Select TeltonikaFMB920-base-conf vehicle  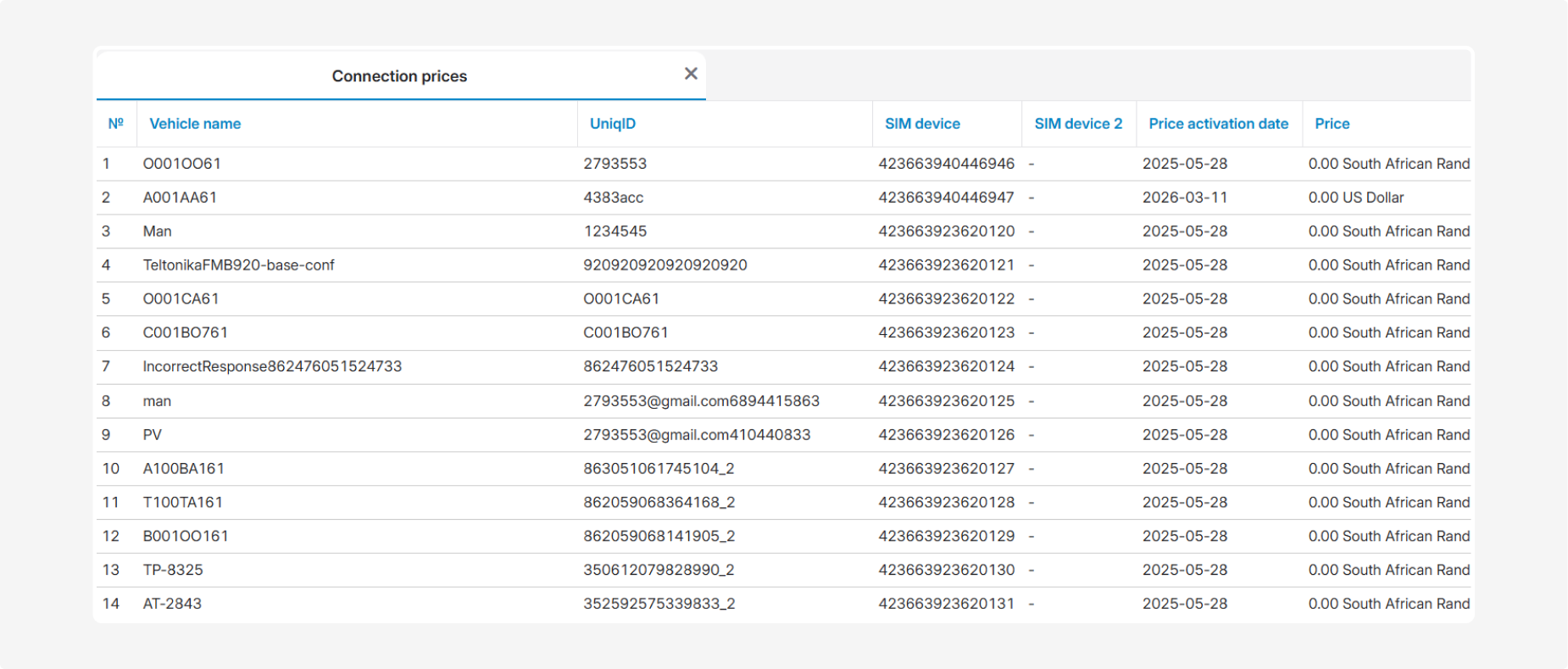[x=238, y=265]
